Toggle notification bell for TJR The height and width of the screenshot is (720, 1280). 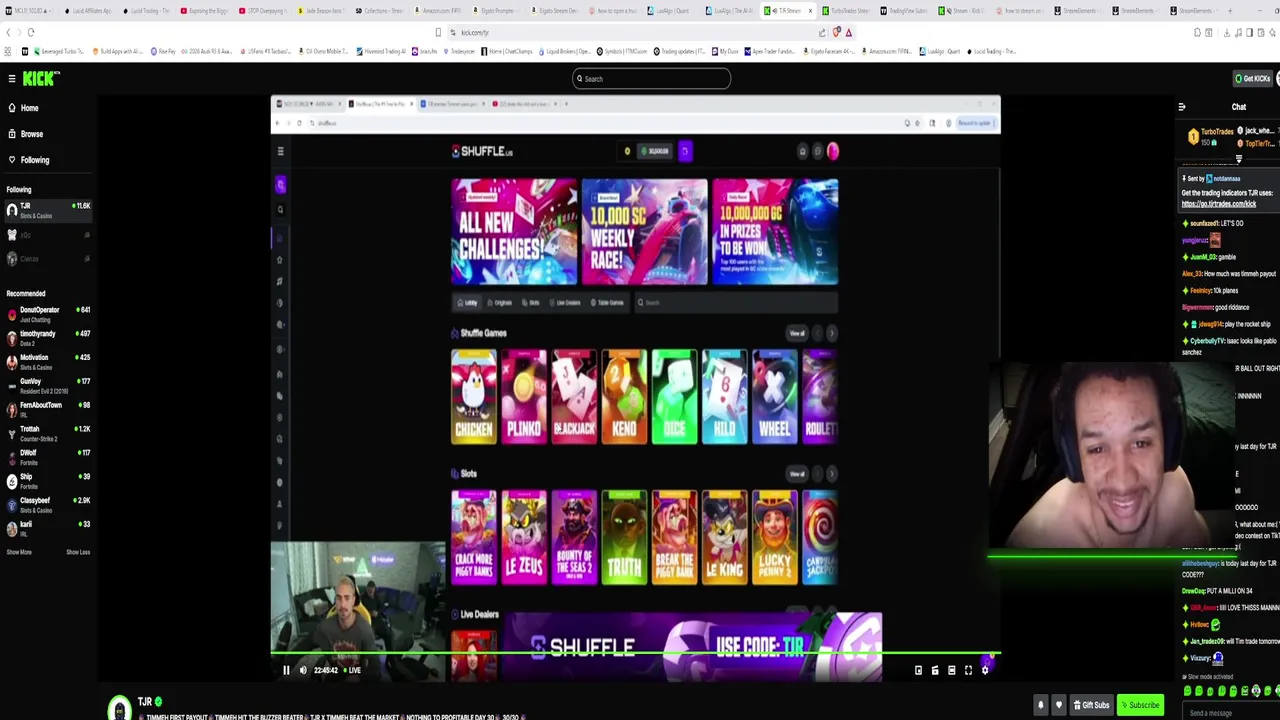1040,705
